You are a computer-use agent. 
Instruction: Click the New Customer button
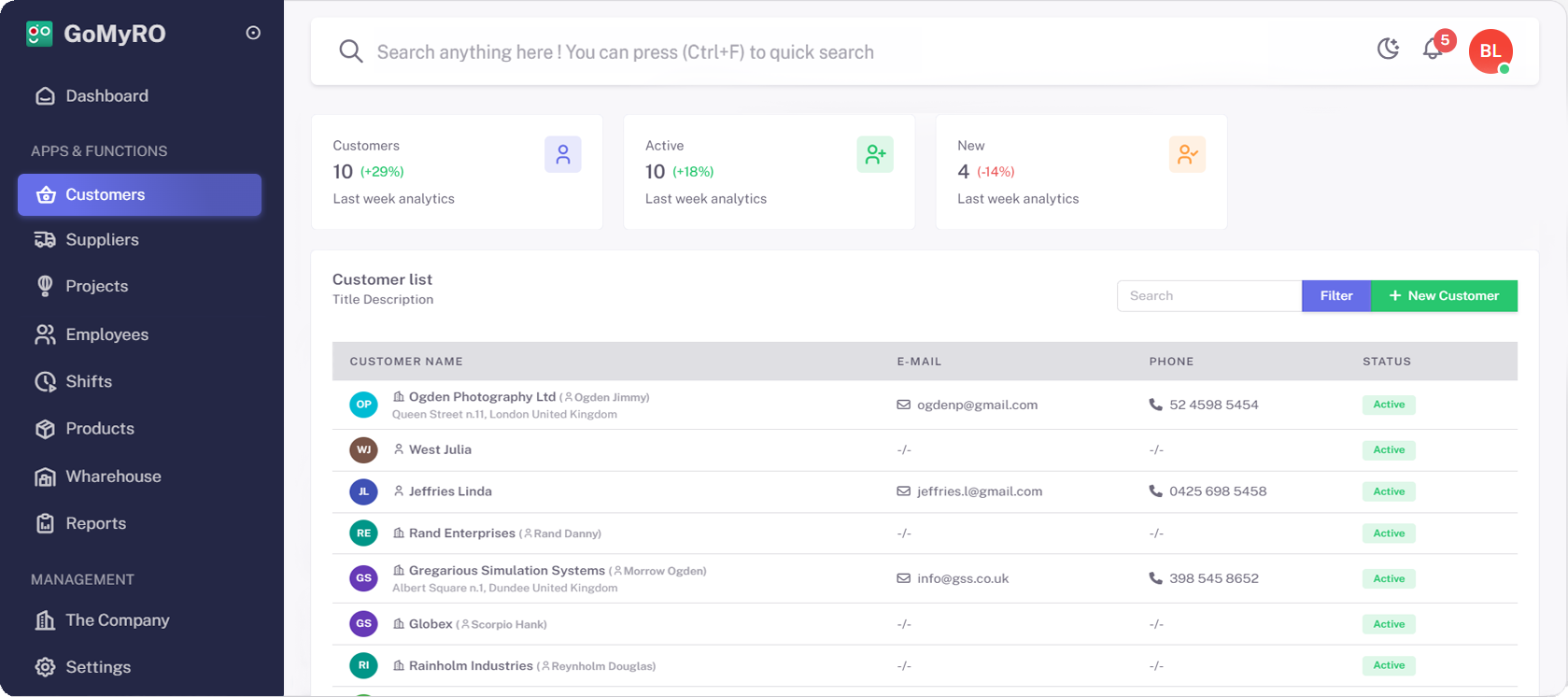click(1443, 296)
